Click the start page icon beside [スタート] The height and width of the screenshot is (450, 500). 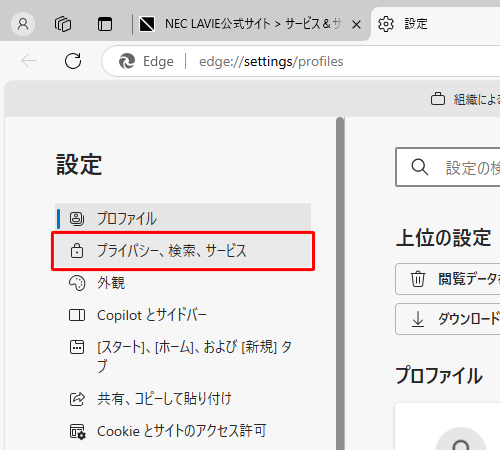tap(77, 347)
